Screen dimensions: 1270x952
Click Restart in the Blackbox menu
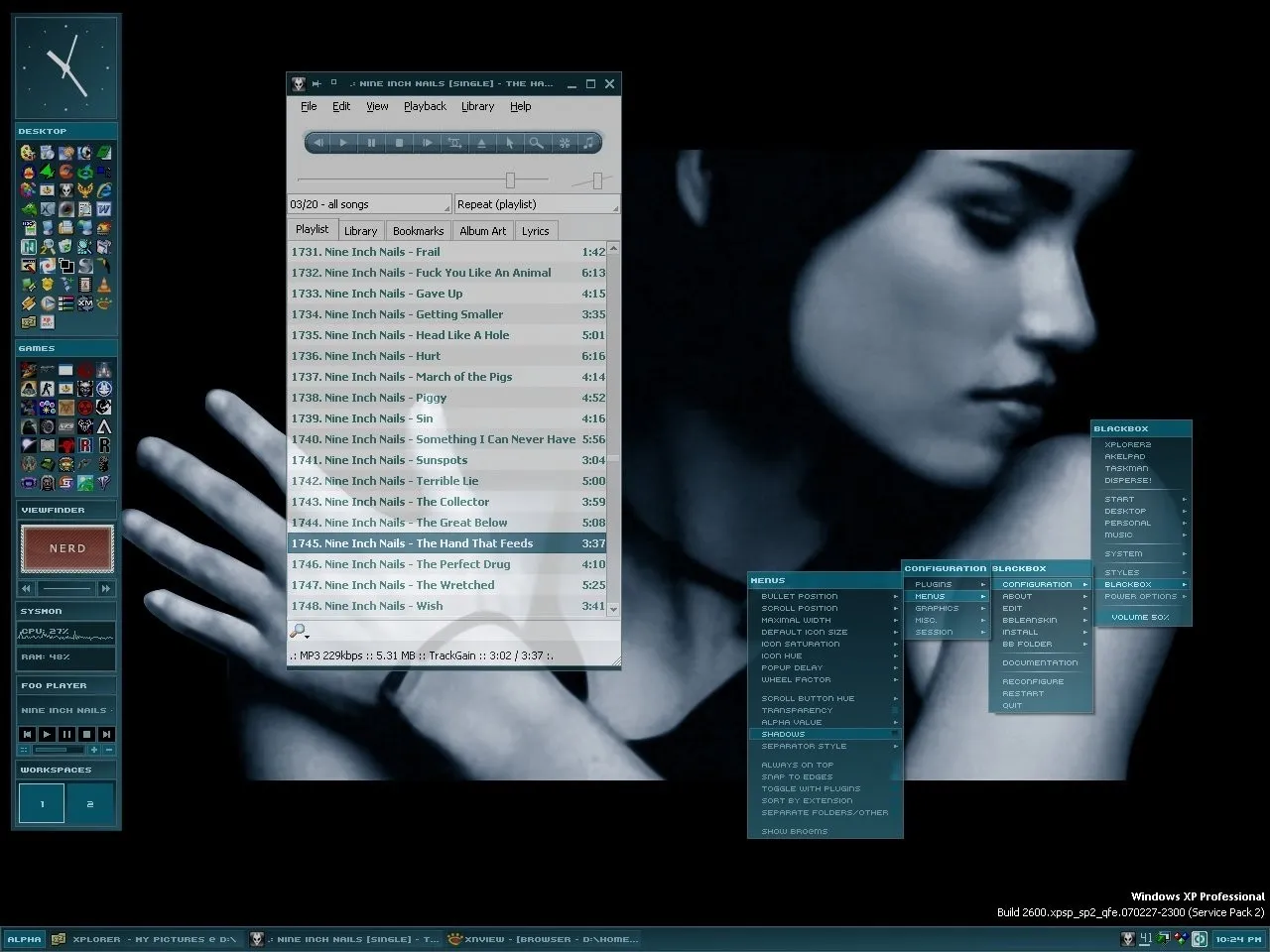point(1023,693)
